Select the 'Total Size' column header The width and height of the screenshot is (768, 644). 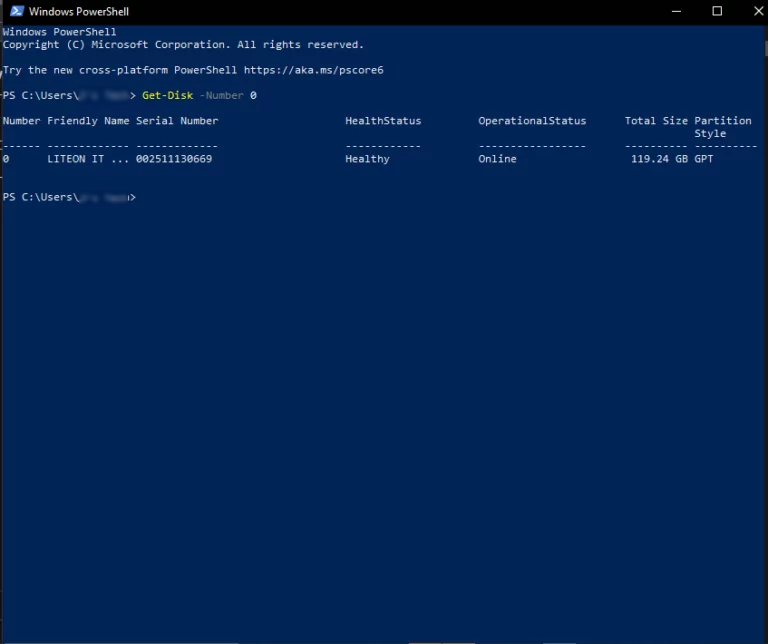[x=656, y=121]
